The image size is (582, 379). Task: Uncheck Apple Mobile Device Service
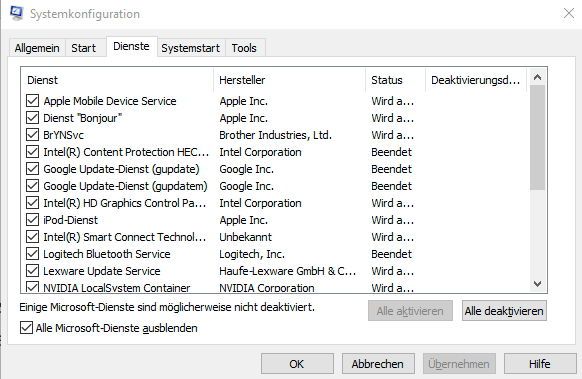point(32,101)
